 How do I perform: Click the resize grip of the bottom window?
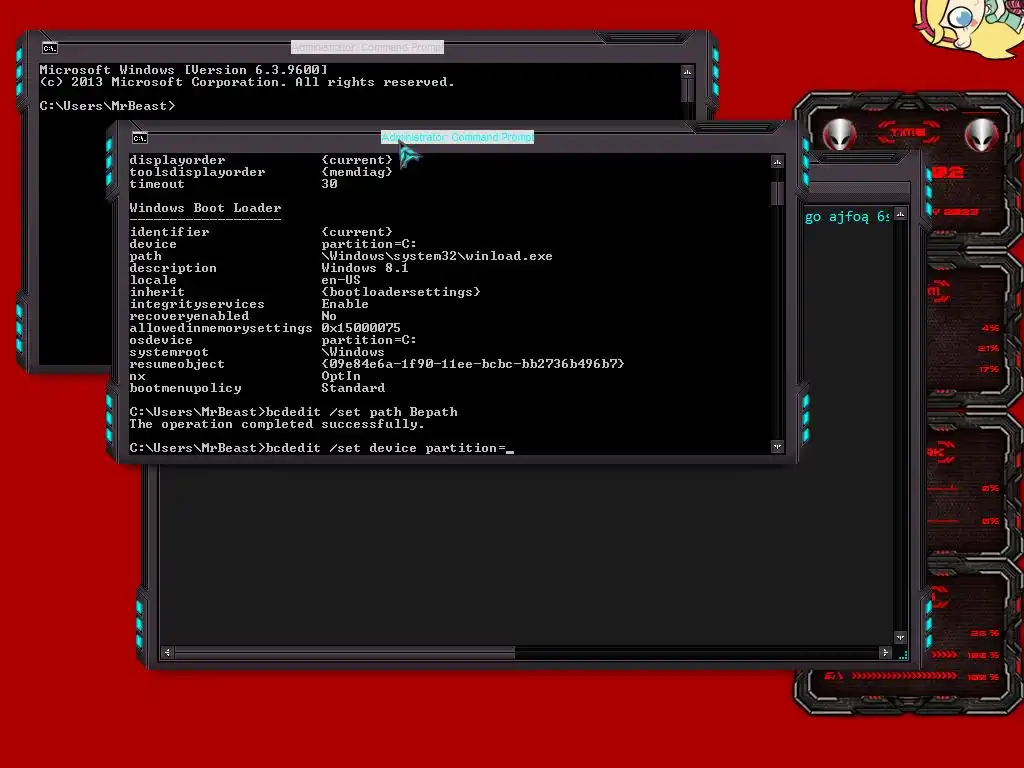903,655
